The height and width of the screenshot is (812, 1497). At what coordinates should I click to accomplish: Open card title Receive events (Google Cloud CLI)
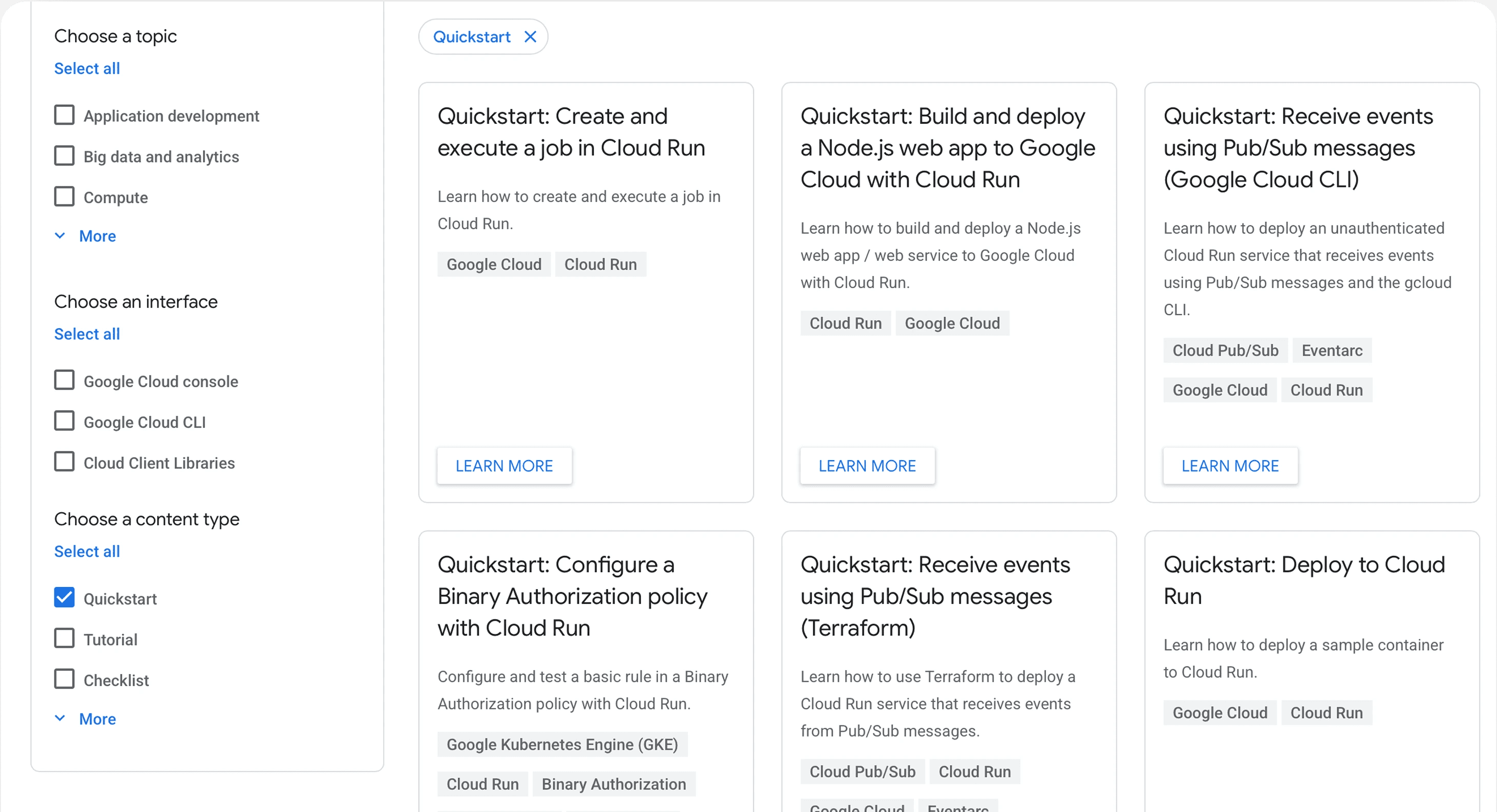1298,148
